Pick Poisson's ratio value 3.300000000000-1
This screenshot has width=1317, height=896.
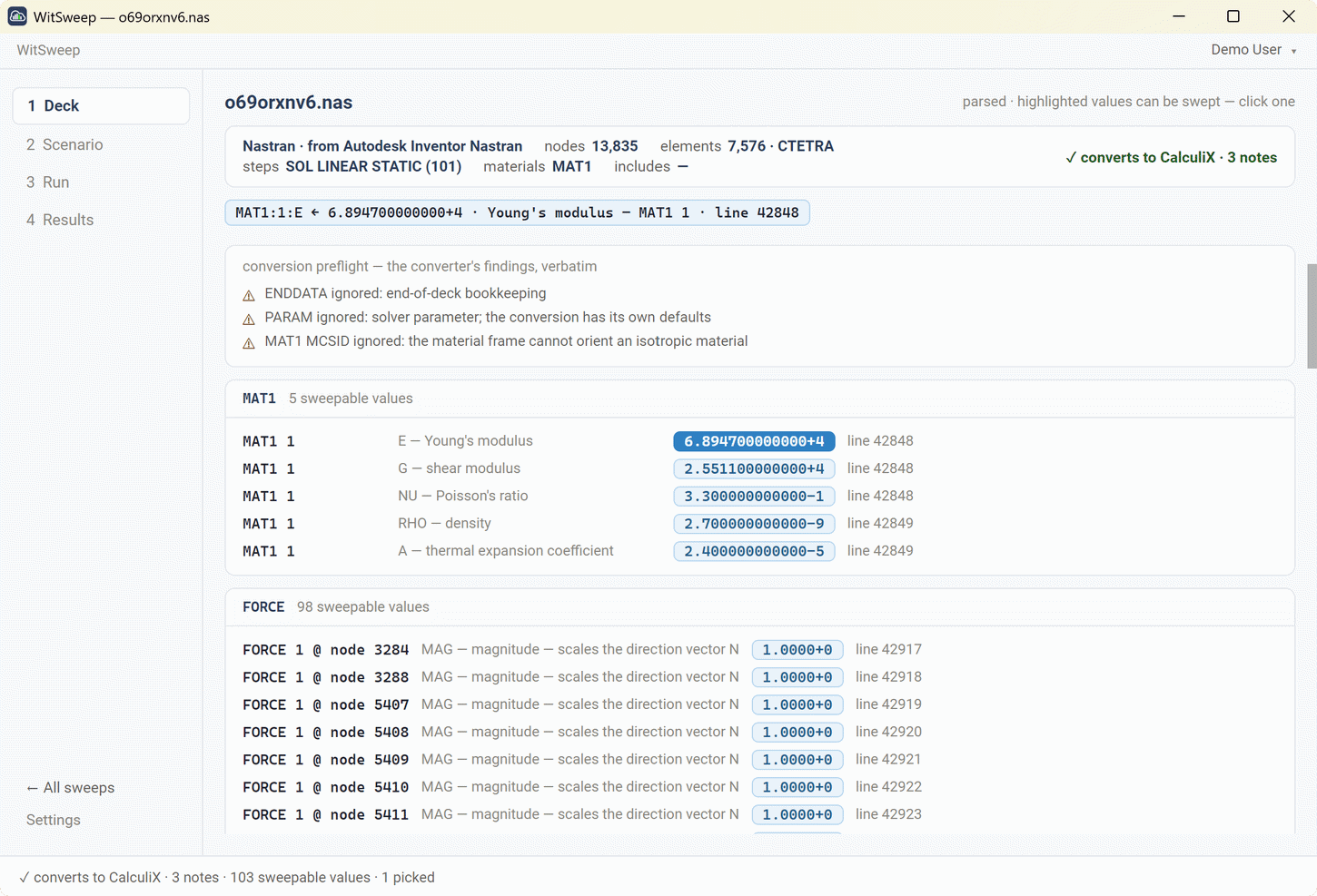[x=754, y=496]
